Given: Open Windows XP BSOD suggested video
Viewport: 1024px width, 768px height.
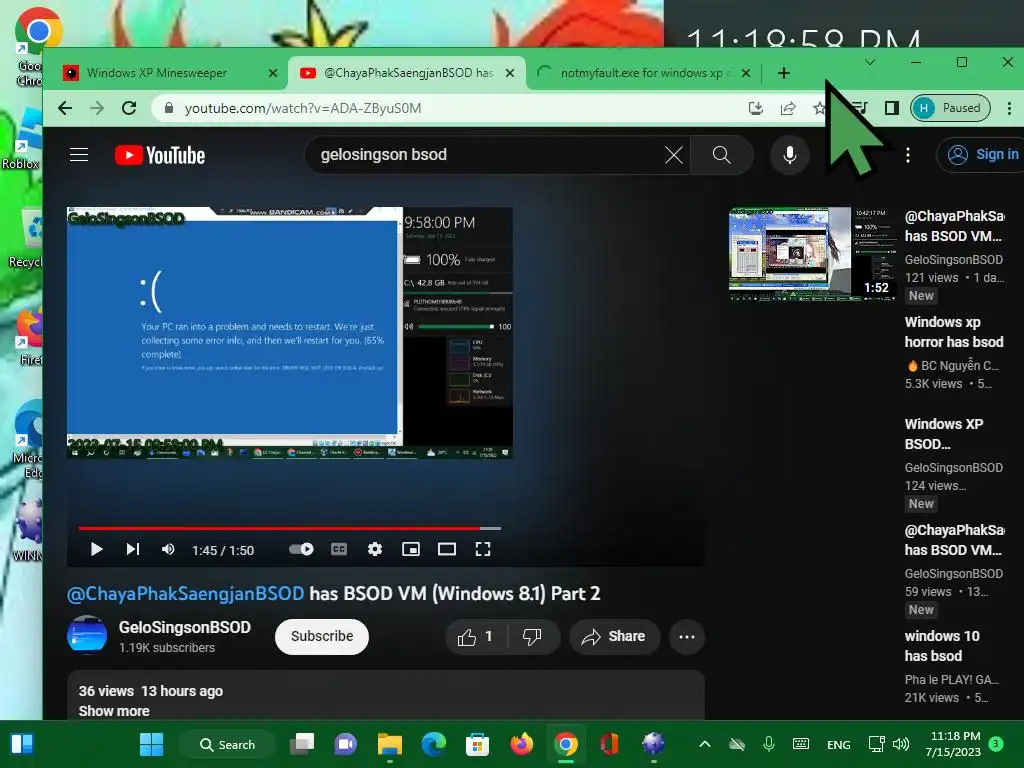Looking at the screenshot, I should pos(944,434).
